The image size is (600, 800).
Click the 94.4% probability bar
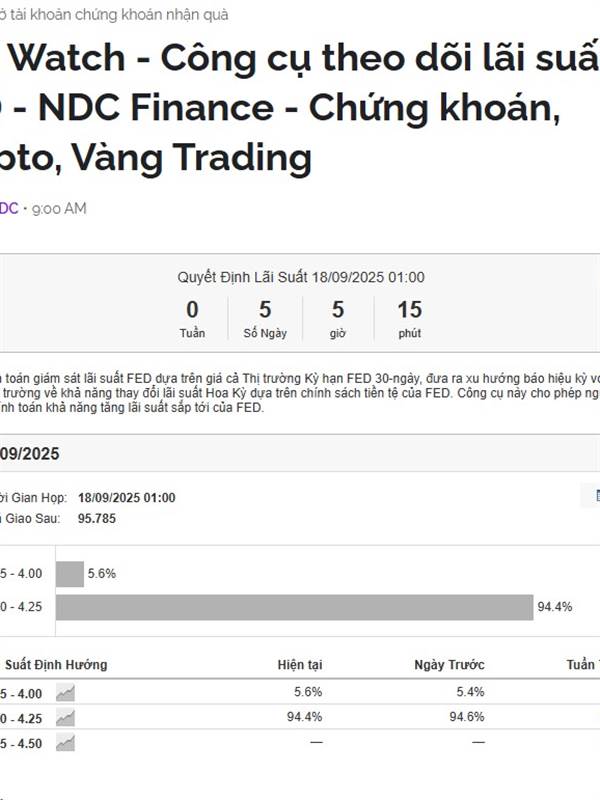pyautogui.click(x=294, y=607)
